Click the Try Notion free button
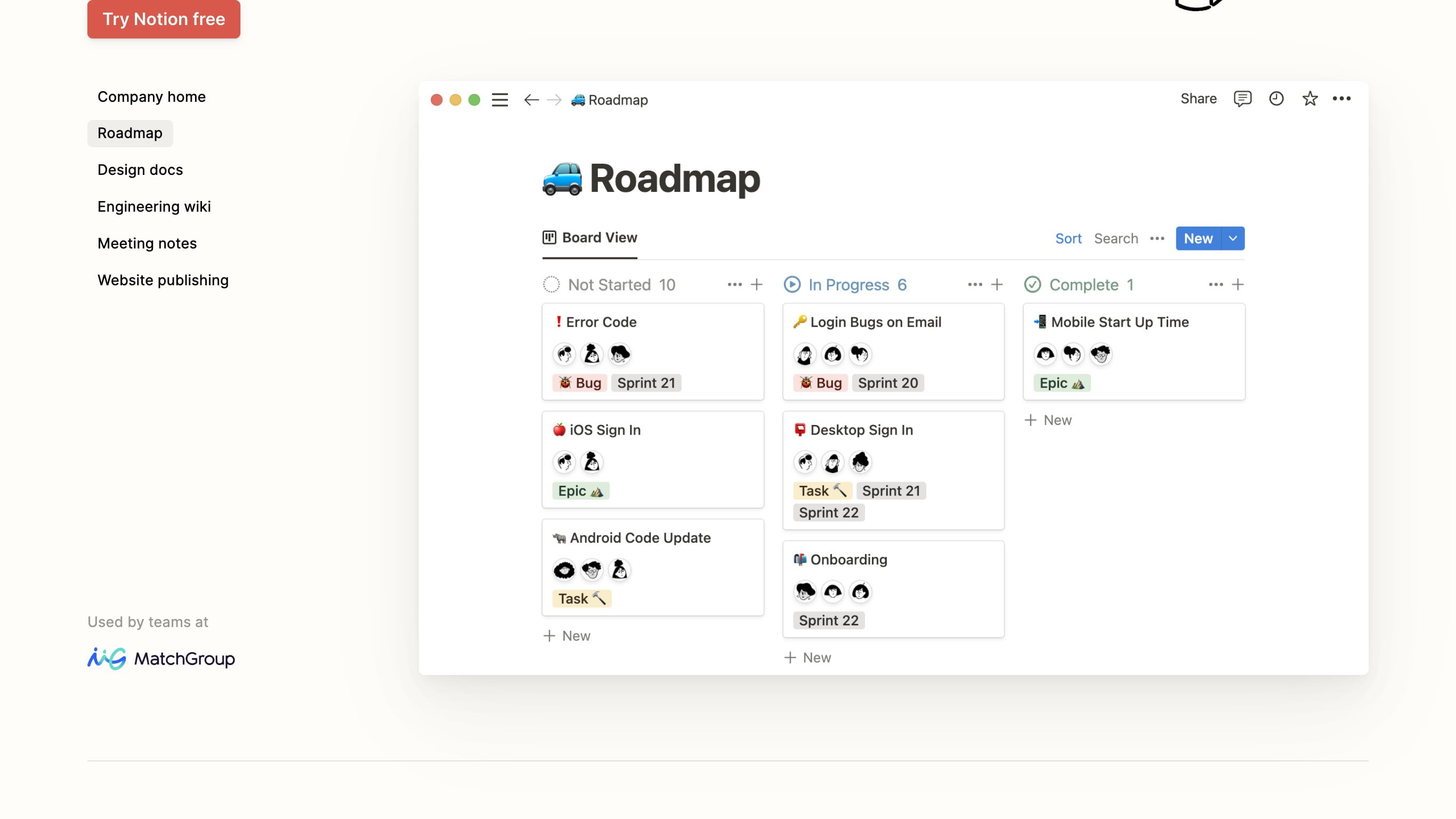This screenshot has height=819, width=1456. (164, 19)
